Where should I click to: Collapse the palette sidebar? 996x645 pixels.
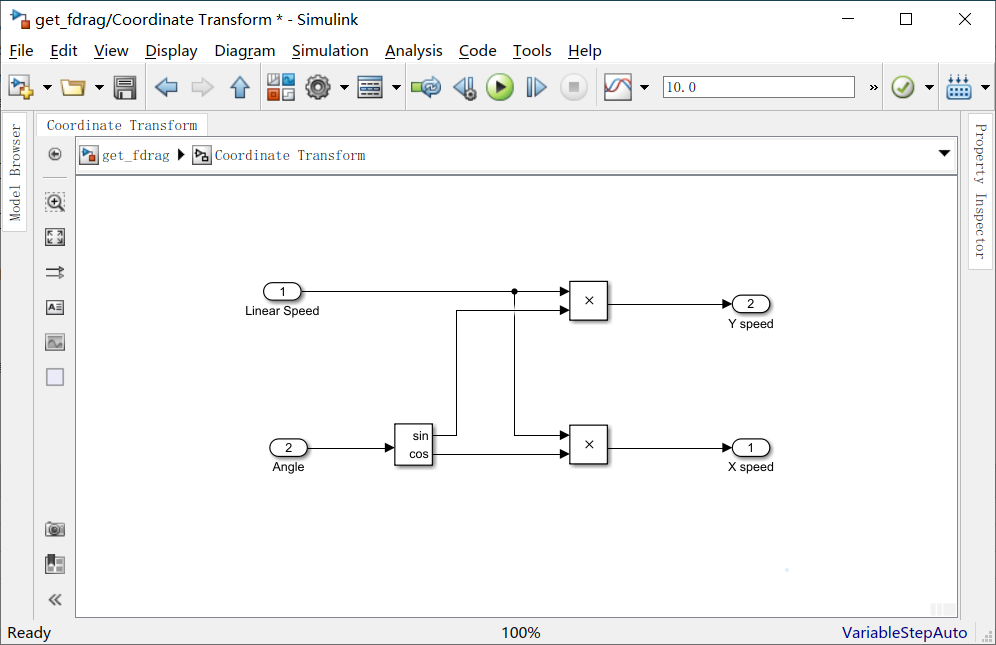[x=55, y=599]
